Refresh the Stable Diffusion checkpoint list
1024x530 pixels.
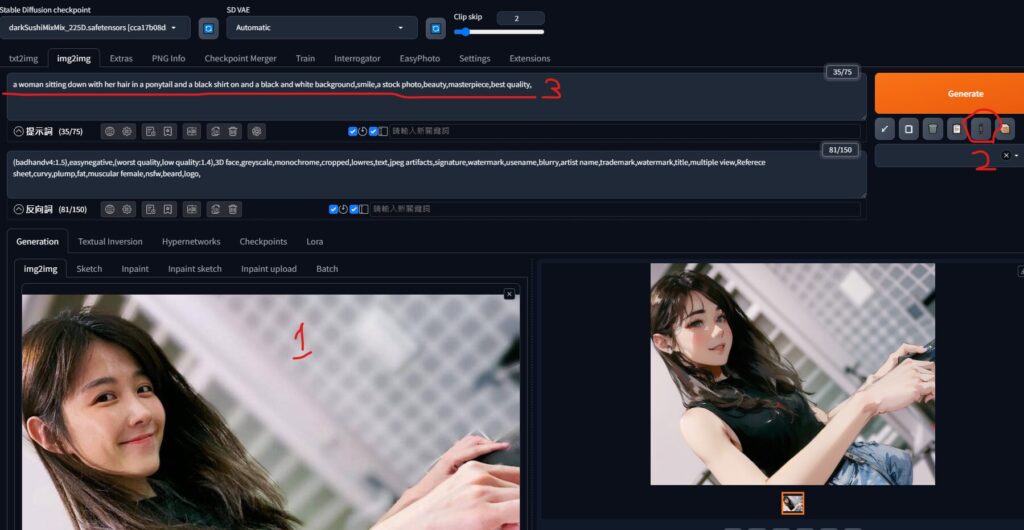coord(208,28)
